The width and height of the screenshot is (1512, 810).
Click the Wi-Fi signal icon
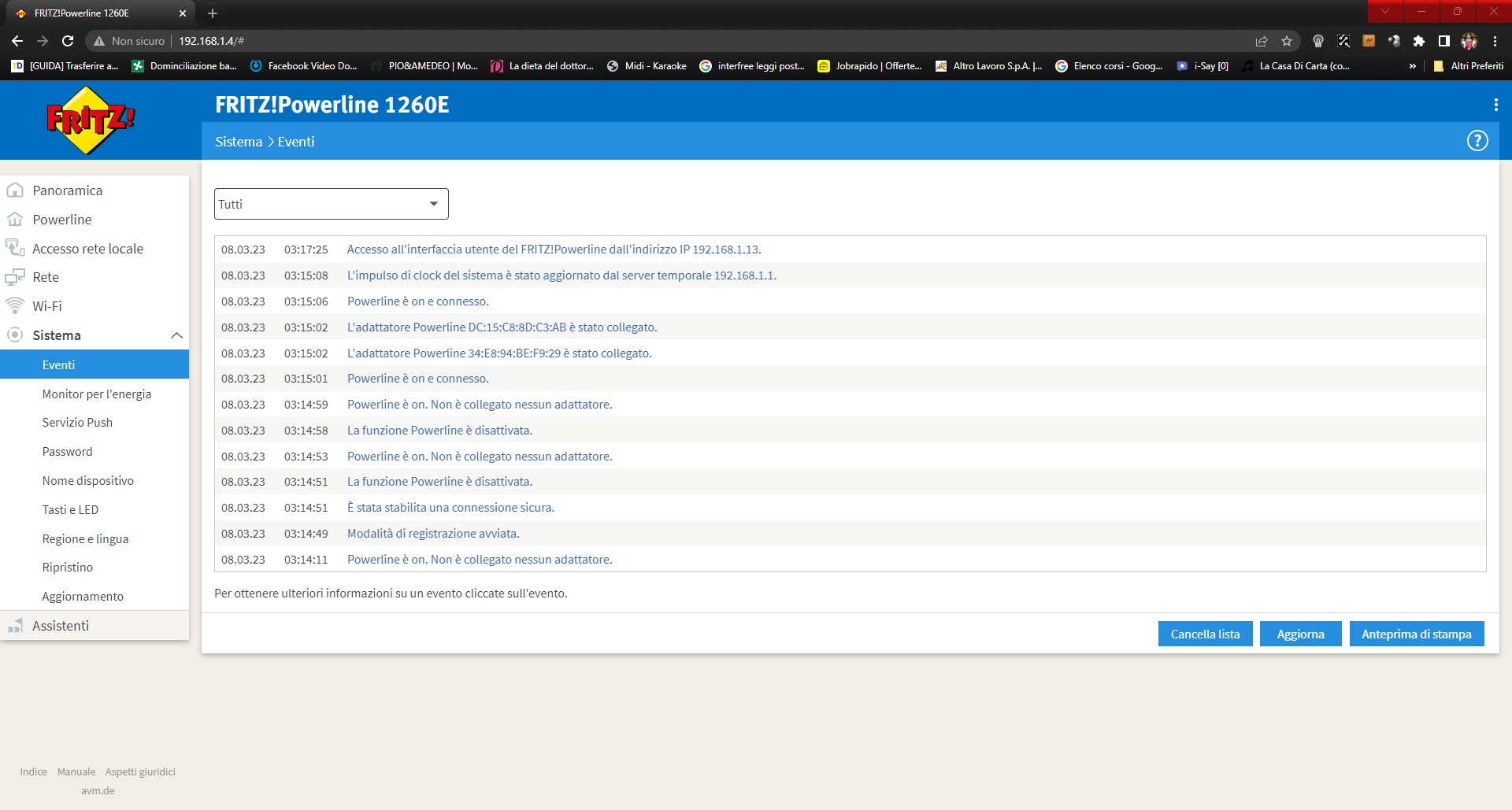(15, 305)
